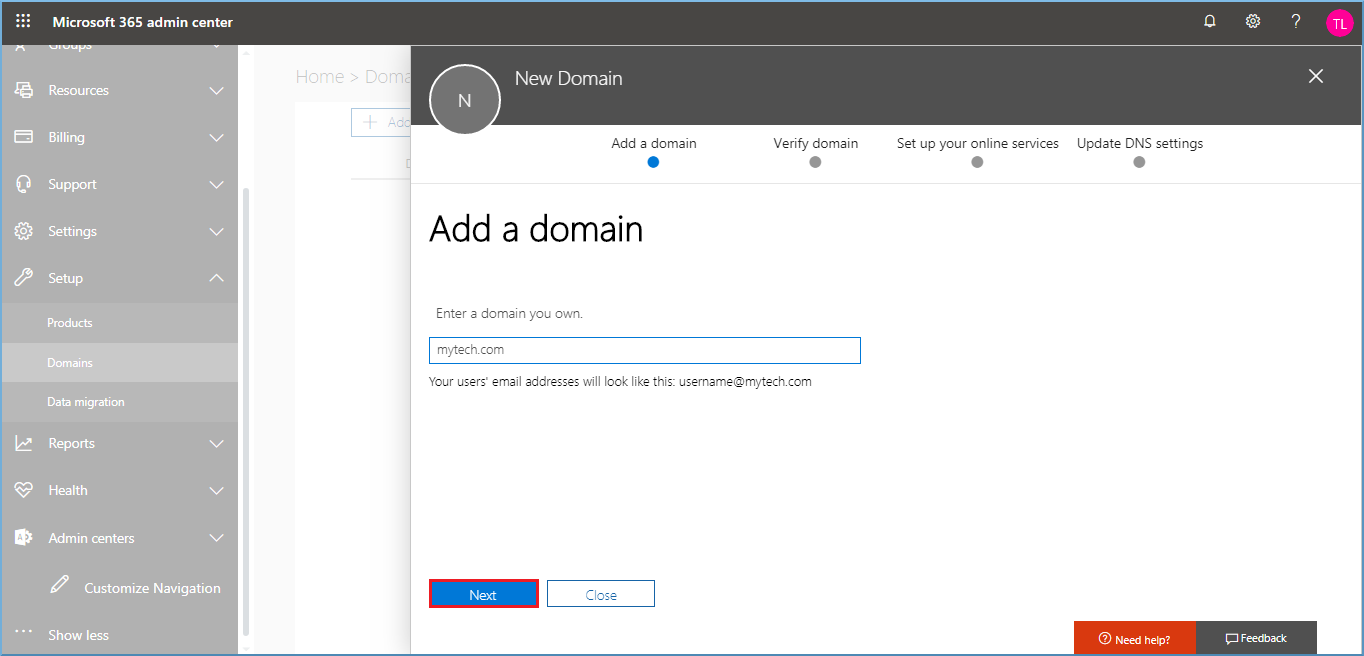Expand the Admin centers chevron

216,539
